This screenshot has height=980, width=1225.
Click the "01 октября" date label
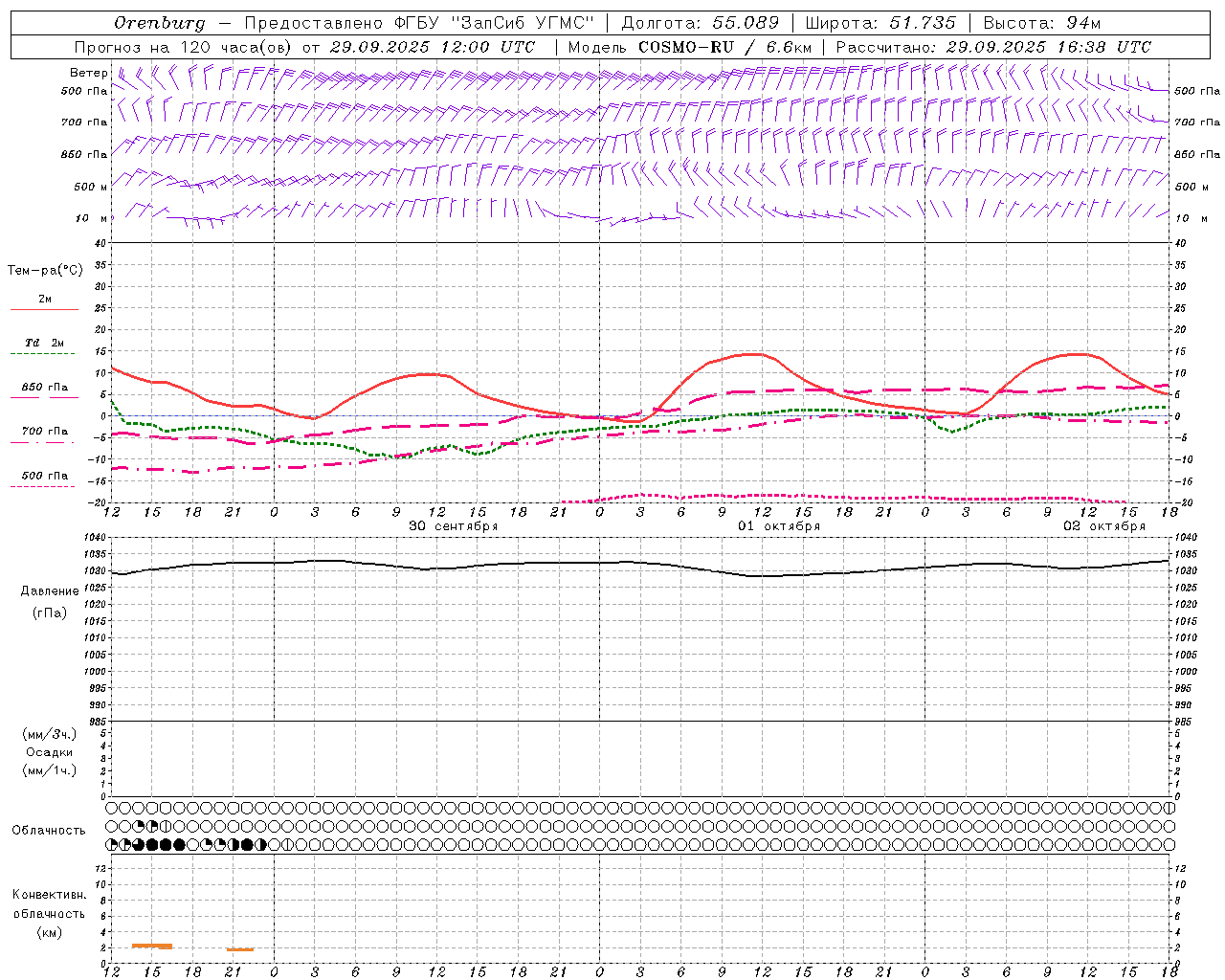779,526
